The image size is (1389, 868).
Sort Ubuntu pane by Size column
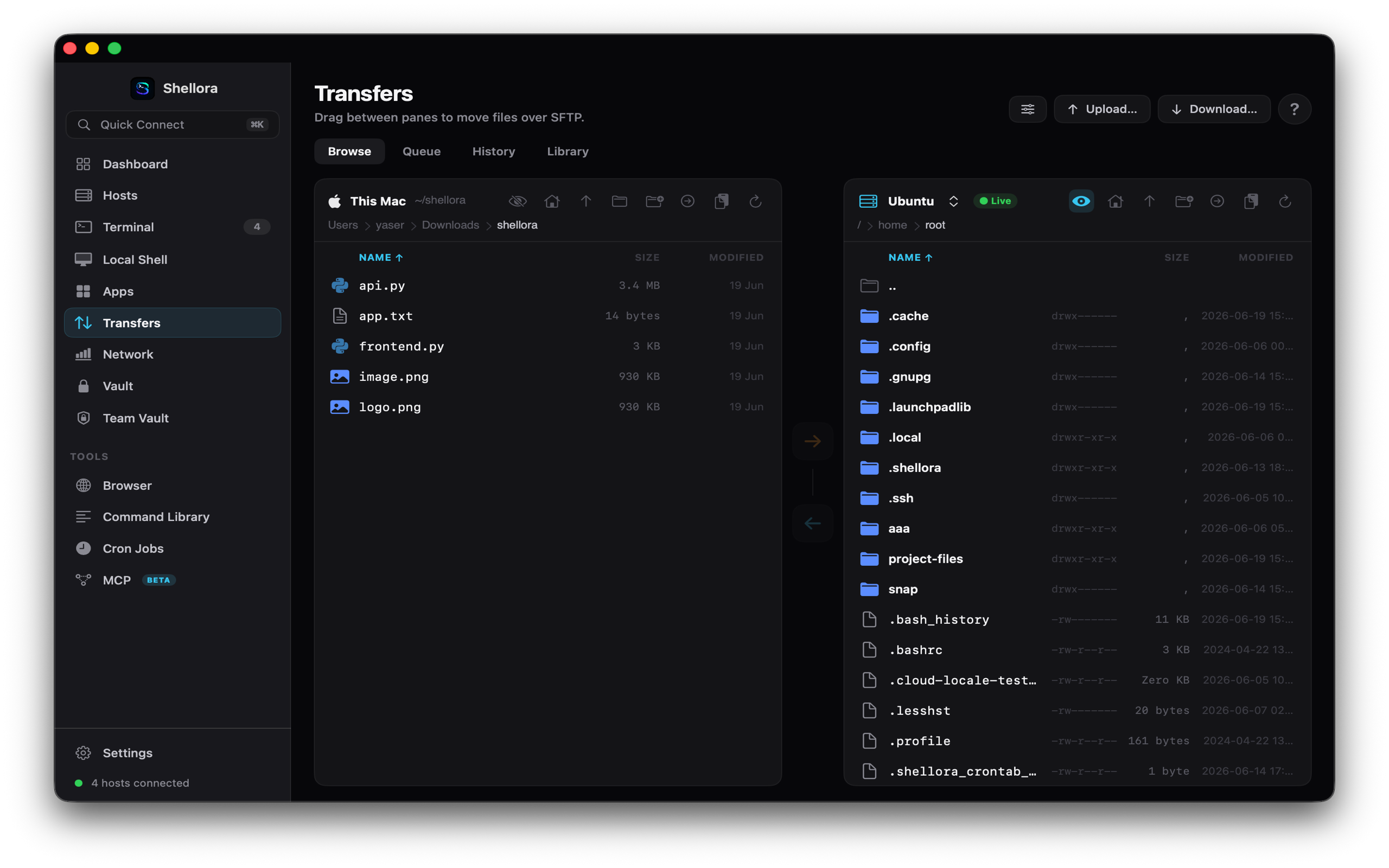point(1176,258)
